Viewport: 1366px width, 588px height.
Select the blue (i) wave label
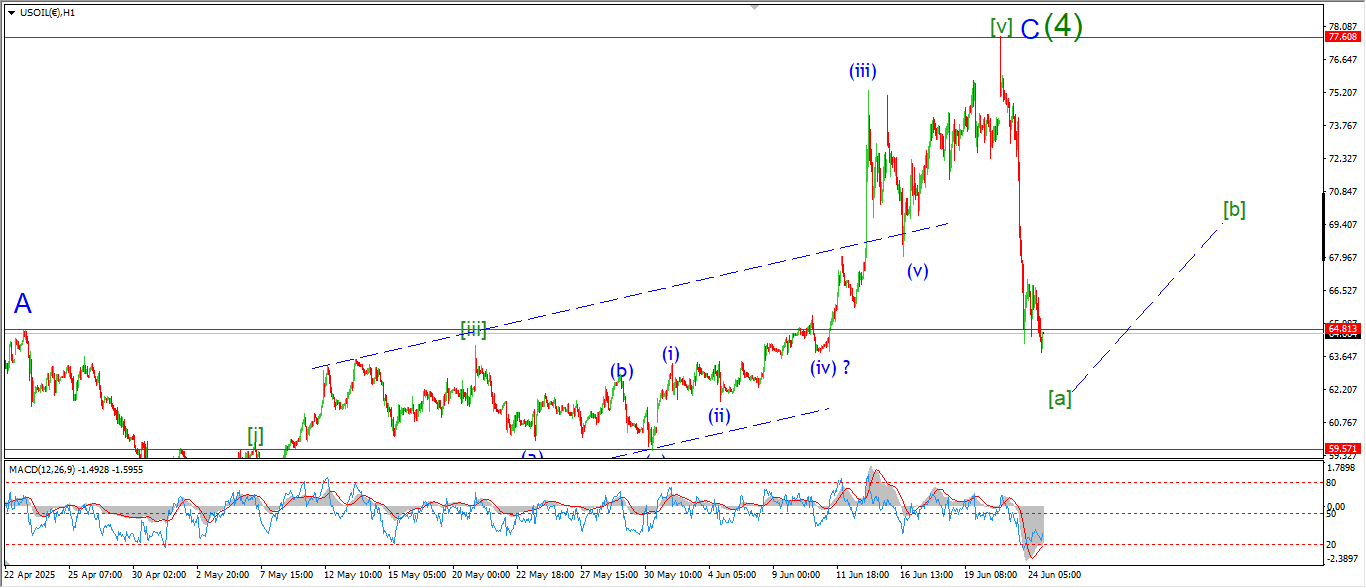(670, 353)
